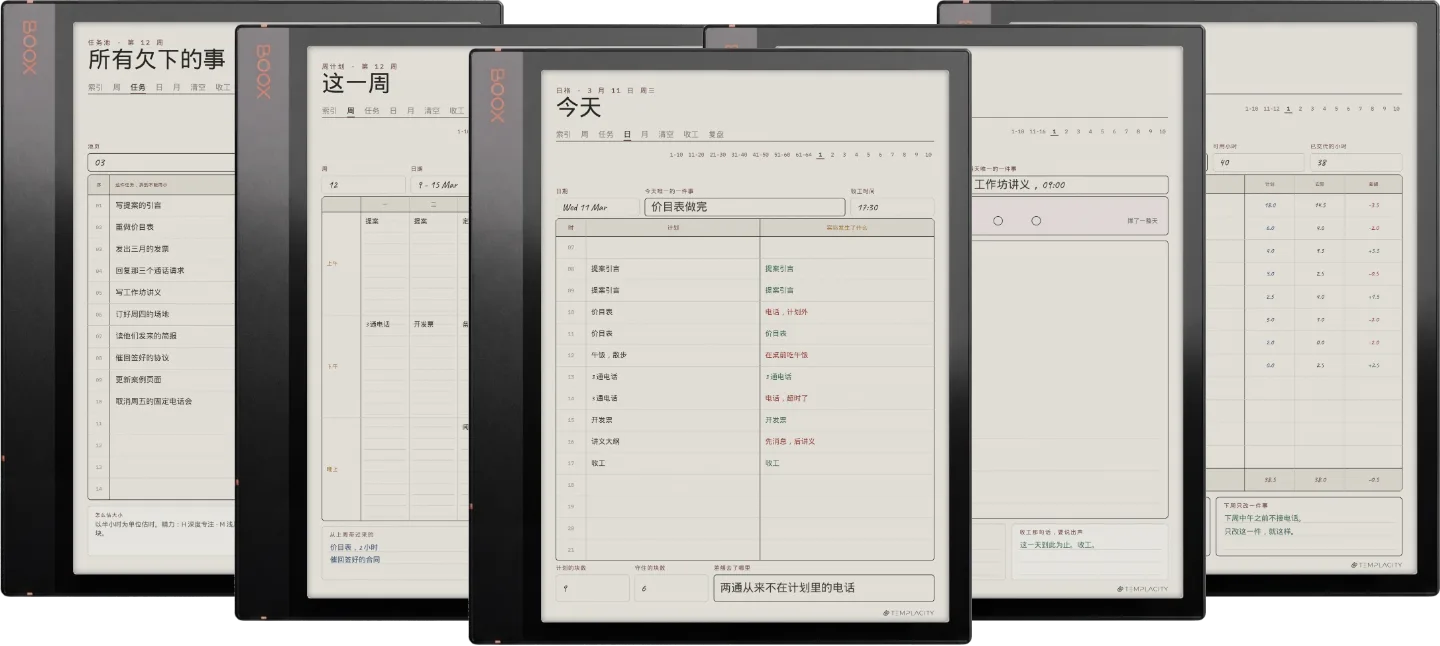This screenshot has width=1440, height=646.
Task: Go to page 5 on Today page
Action: [x=869, y=155]
